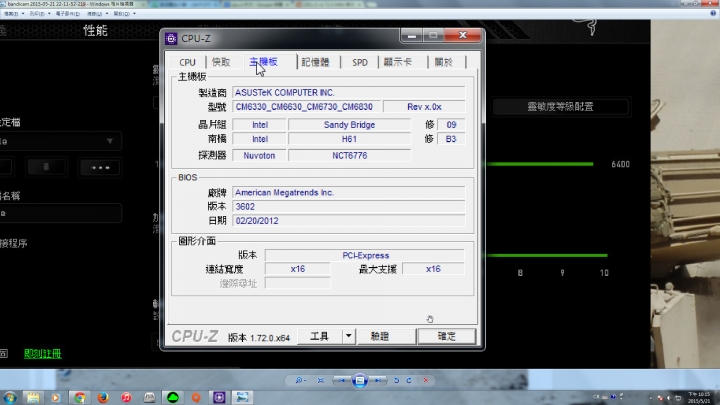
Task: Click the BIOS version 3602 field
Action: coord(349,207)
